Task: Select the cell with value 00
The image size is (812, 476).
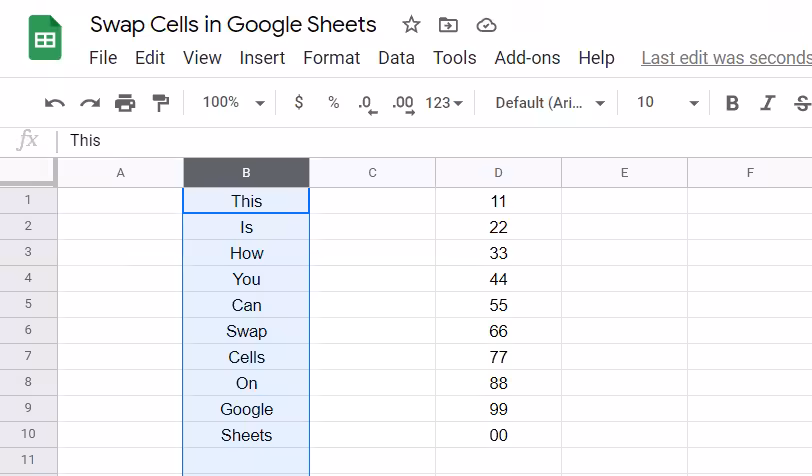Action: tap(498, 435)
